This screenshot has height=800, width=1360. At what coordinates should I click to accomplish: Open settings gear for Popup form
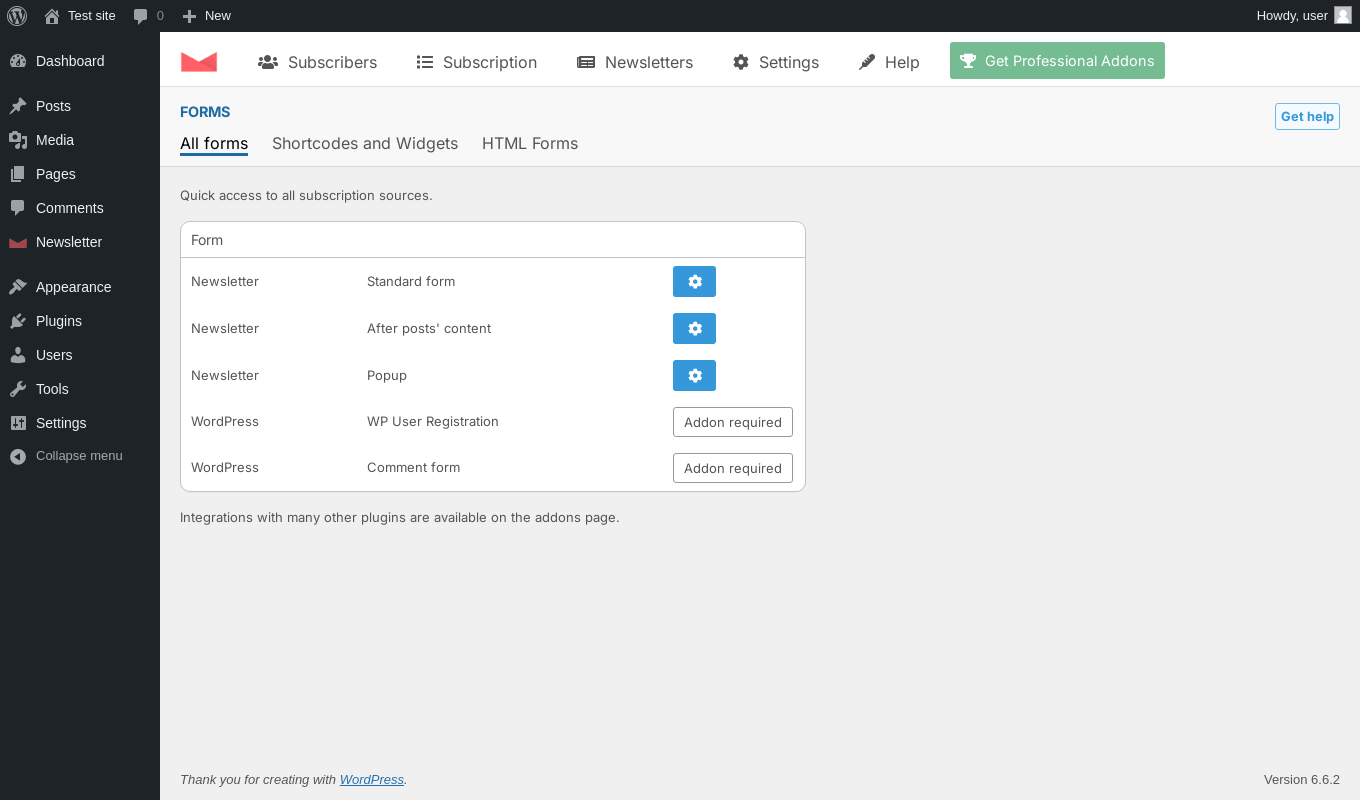(694, 376)
